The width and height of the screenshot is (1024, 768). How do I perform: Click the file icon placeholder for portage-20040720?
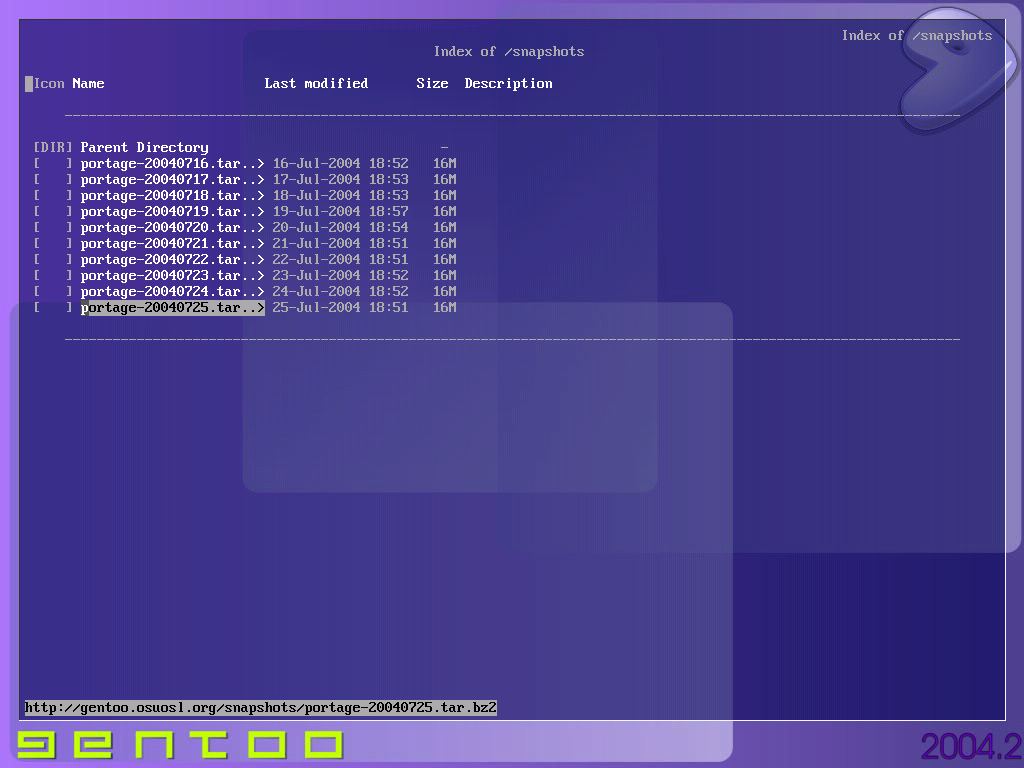[x=53, y=227]
